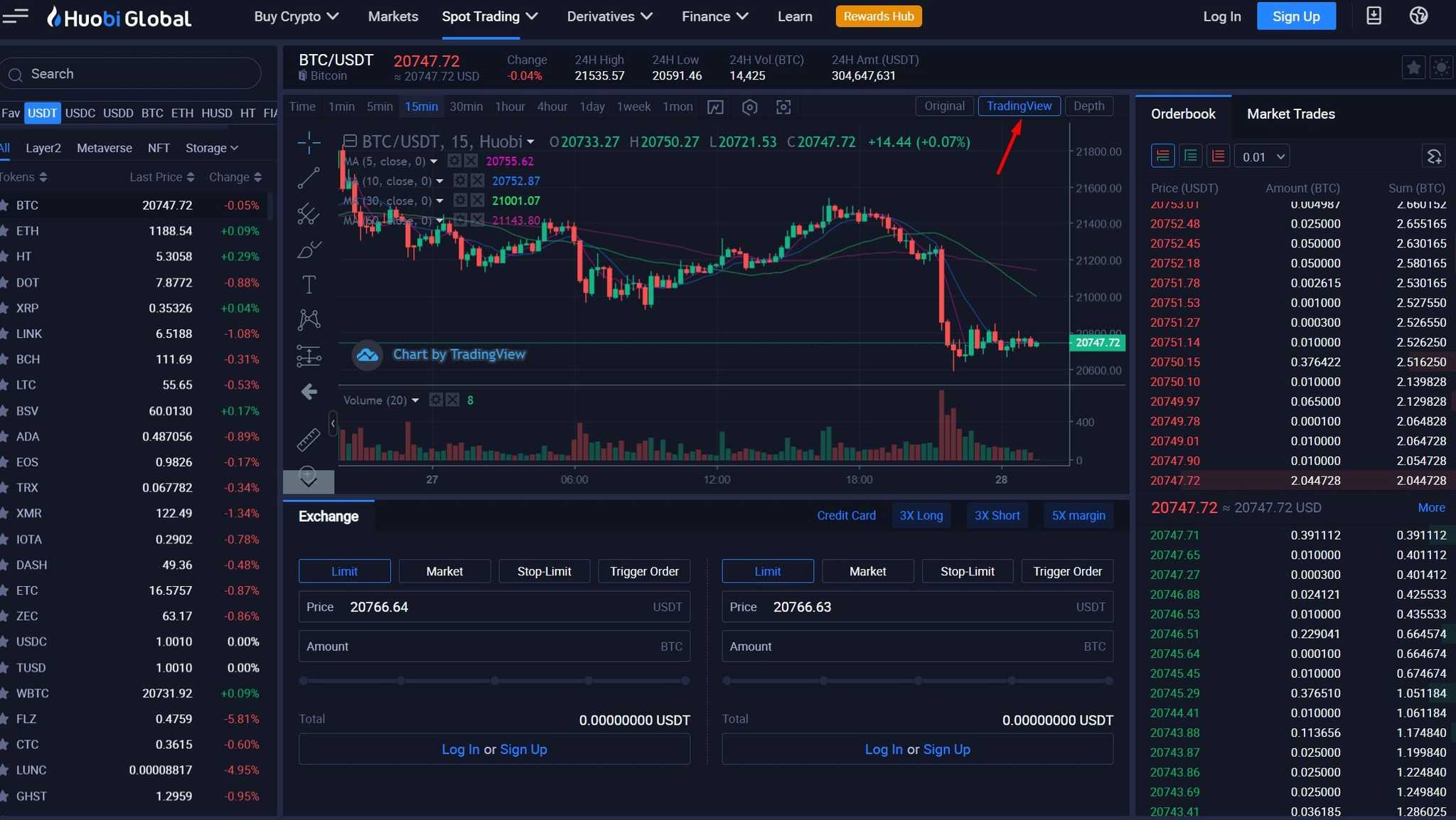Open the Storage category dropdown
The image size is (1456, 820).
point(212,148)
